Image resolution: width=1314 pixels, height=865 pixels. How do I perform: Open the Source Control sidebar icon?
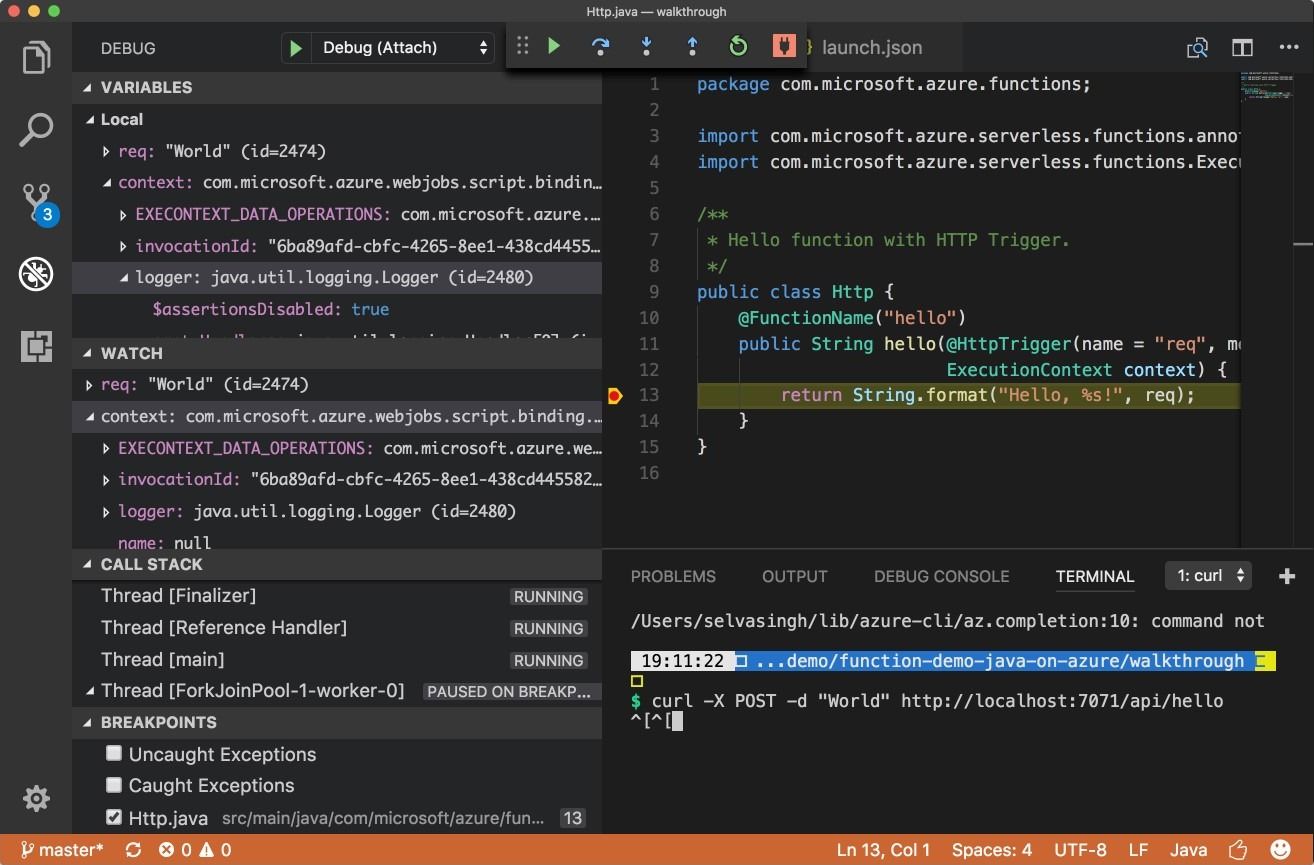point(36,202)
